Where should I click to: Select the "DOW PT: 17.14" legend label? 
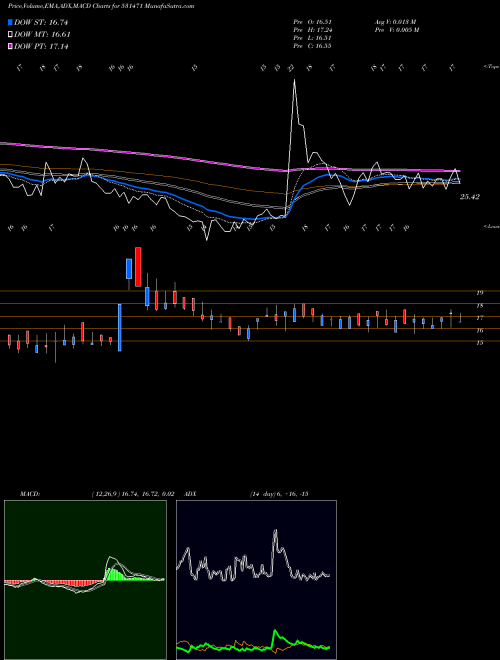41,46
